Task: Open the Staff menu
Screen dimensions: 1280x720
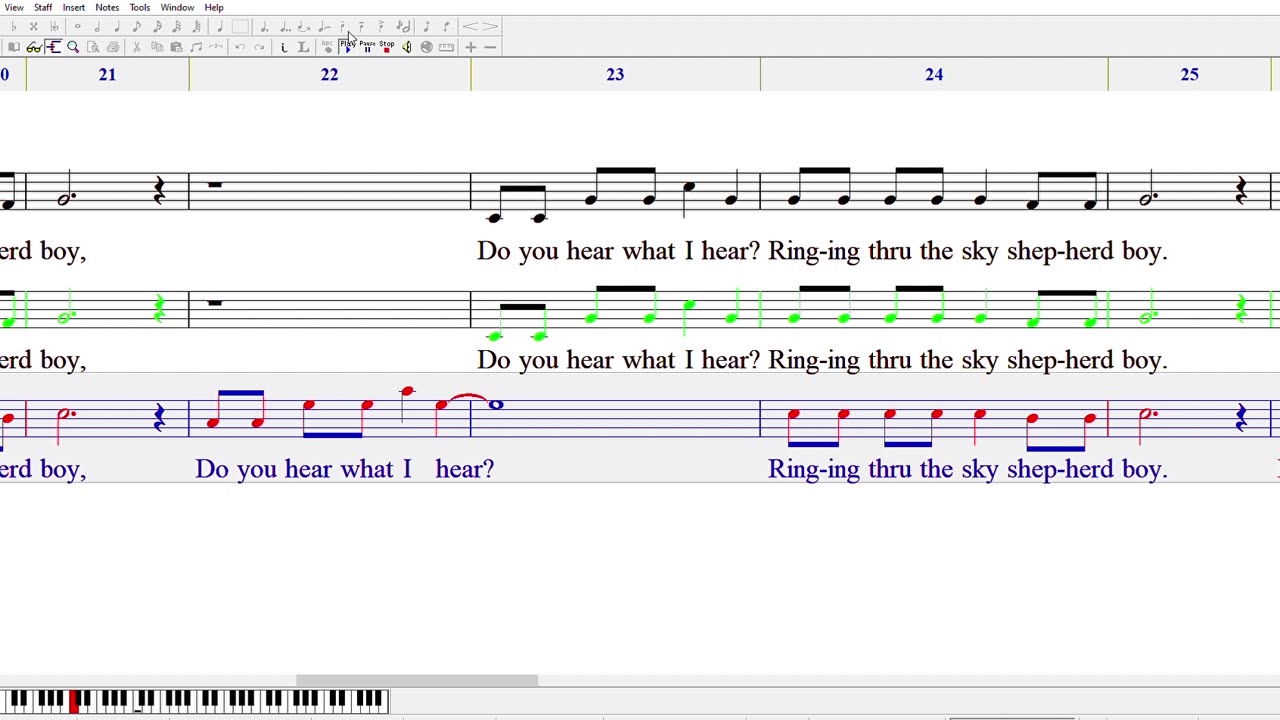Action: [43, 7]
